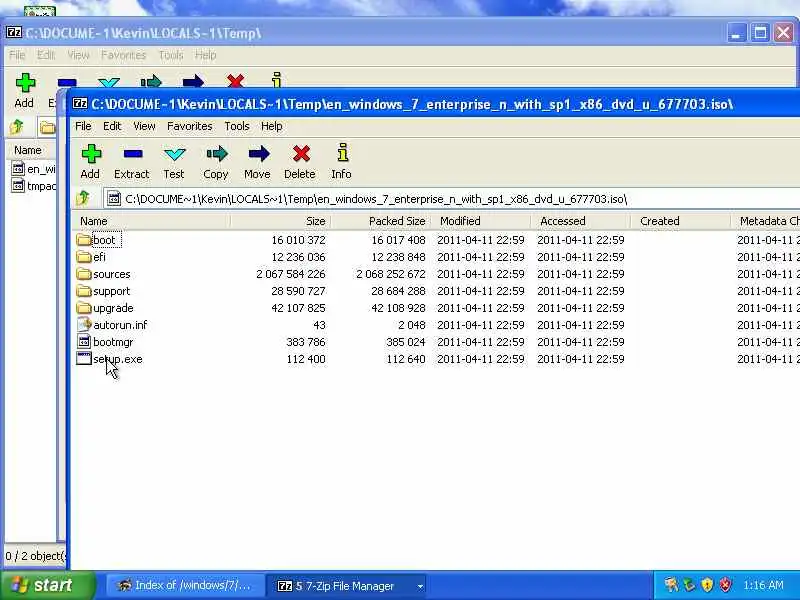Switch to Index of /windows/7 taskbar item
Viewport: 800px width, 600px height.
(185, 586)
